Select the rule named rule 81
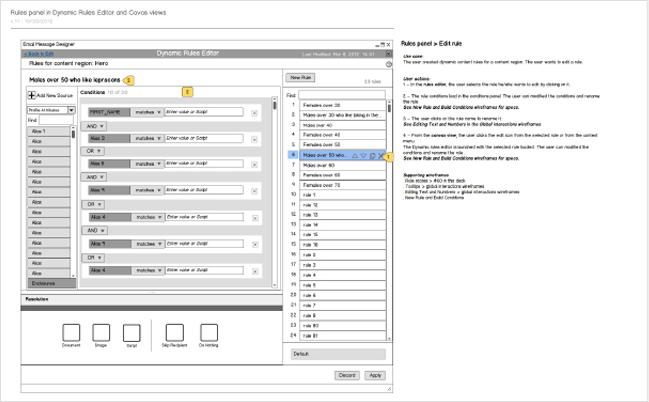Image resolution: width=649 pixels, height=402 pixels. pyautogui.click(x=343, y=336)
